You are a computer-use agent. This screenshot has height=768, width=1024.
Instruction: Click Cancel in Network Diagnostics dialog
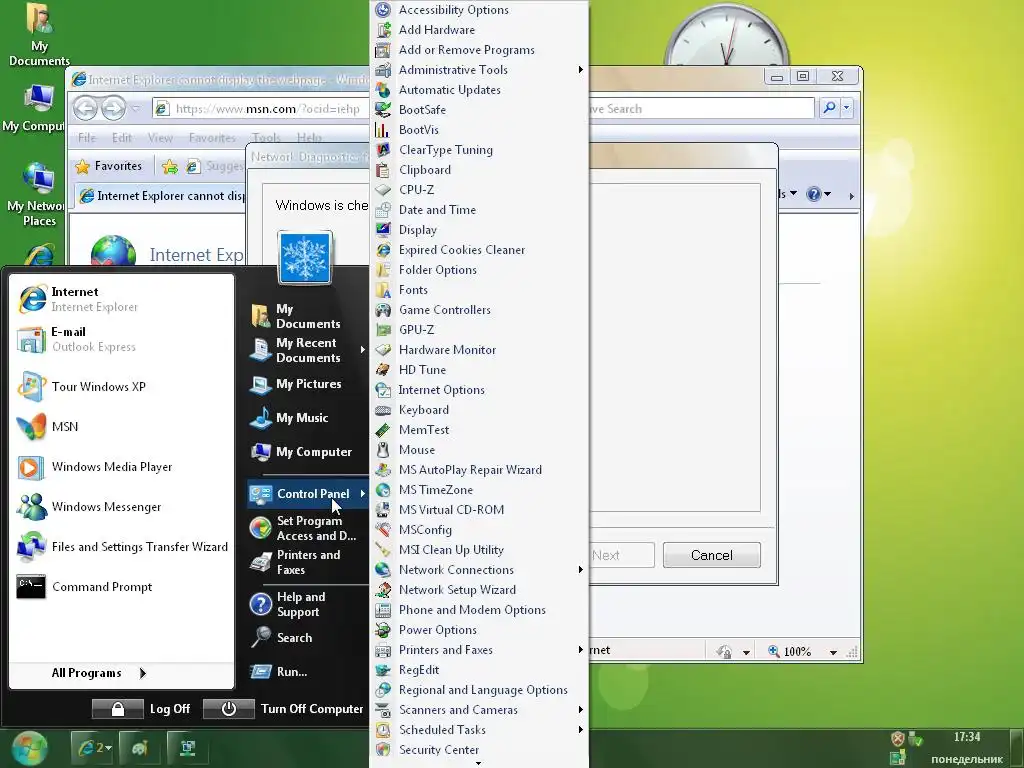coord(712,555)
